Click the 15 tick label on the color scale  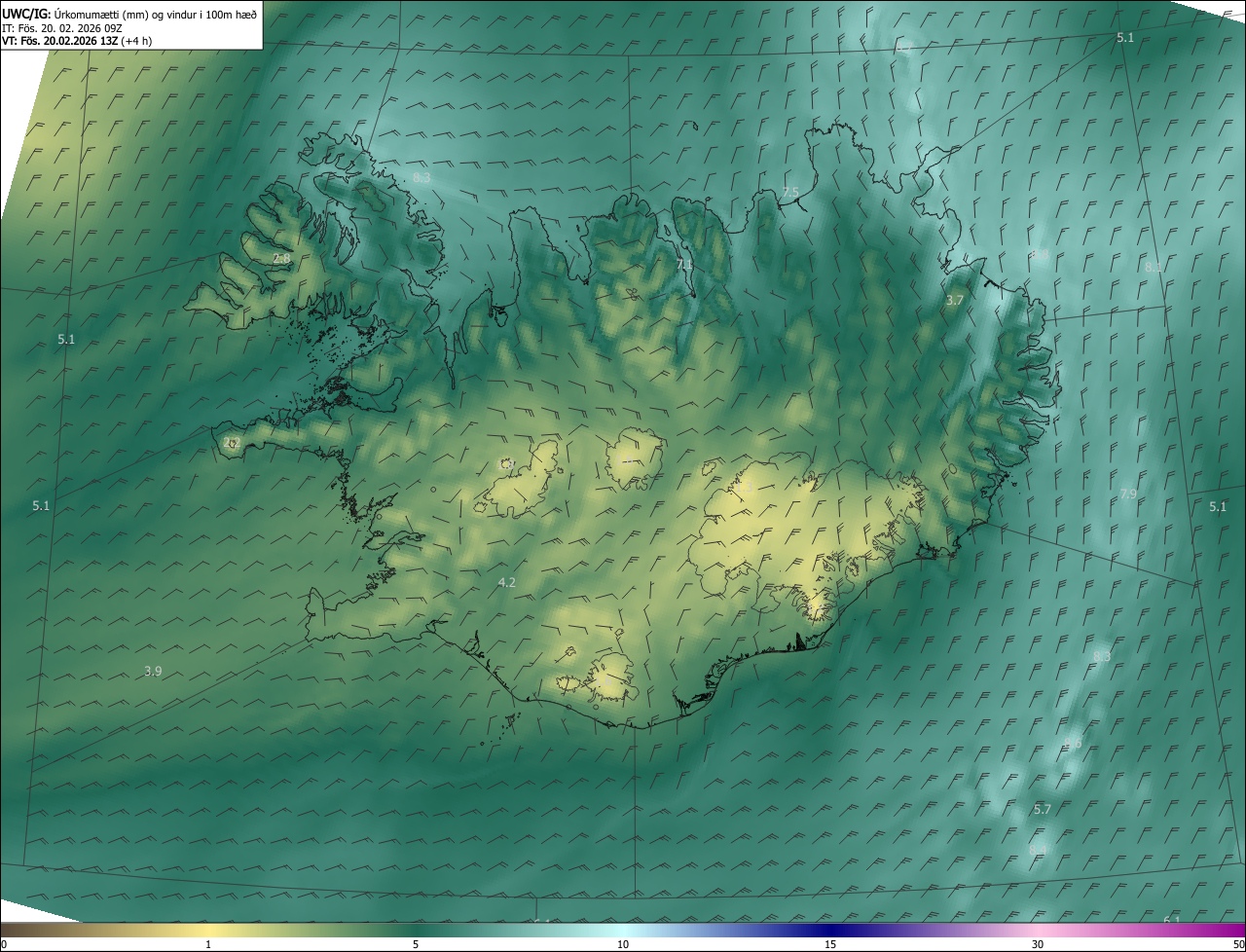(x=830, y=944)
